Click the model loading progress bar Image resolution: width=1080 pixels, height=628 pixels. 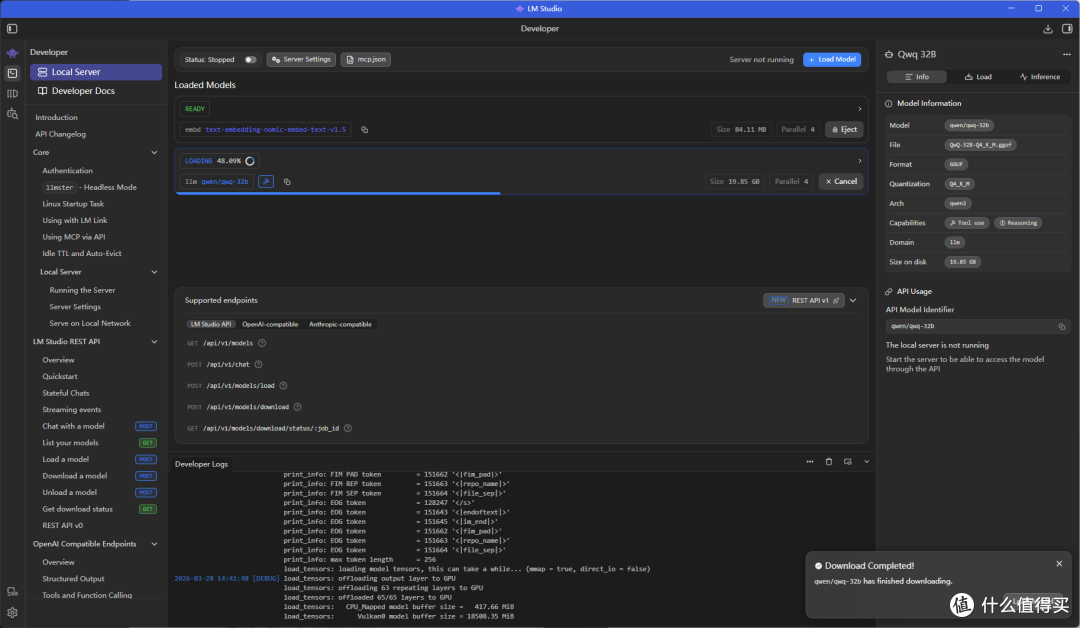click(521, 193)
